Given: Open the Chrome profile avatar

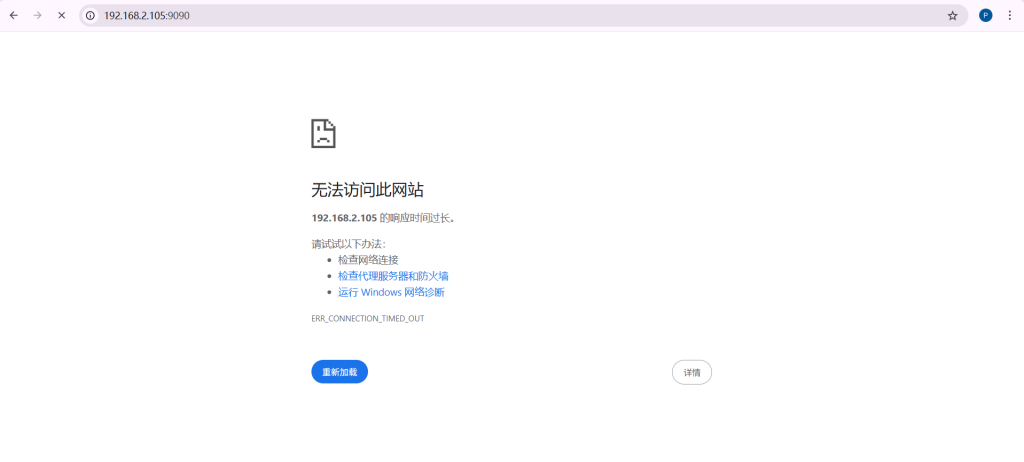Looking at the screenshot, I should pos(985,16).
